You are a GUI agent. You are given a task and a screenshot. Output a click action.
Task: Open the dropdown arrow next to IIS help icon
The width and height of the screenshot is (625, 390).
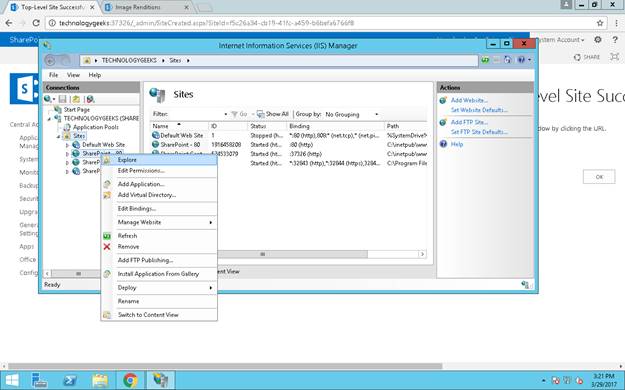point(529,60)
